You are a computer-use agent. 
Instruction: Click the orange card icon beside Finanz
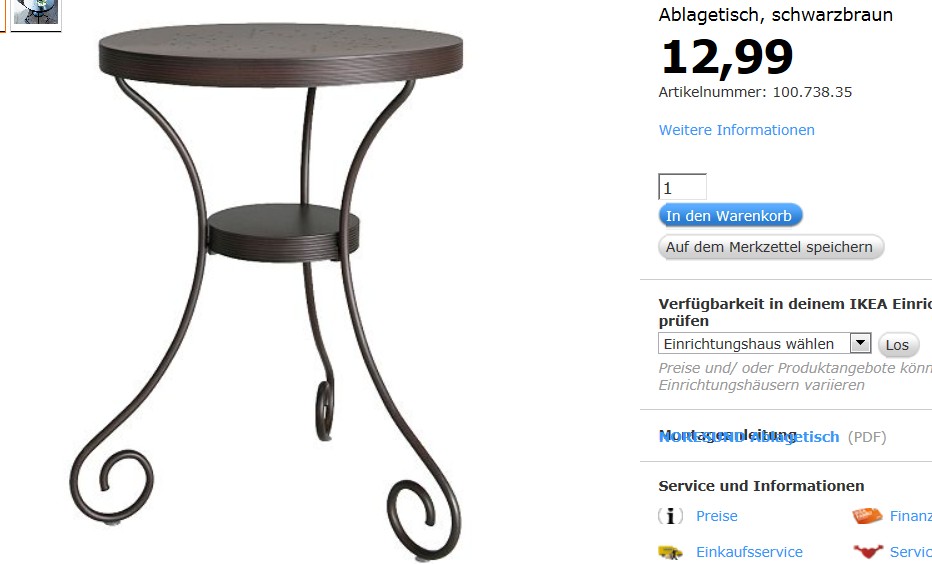(x=867, y=516)
